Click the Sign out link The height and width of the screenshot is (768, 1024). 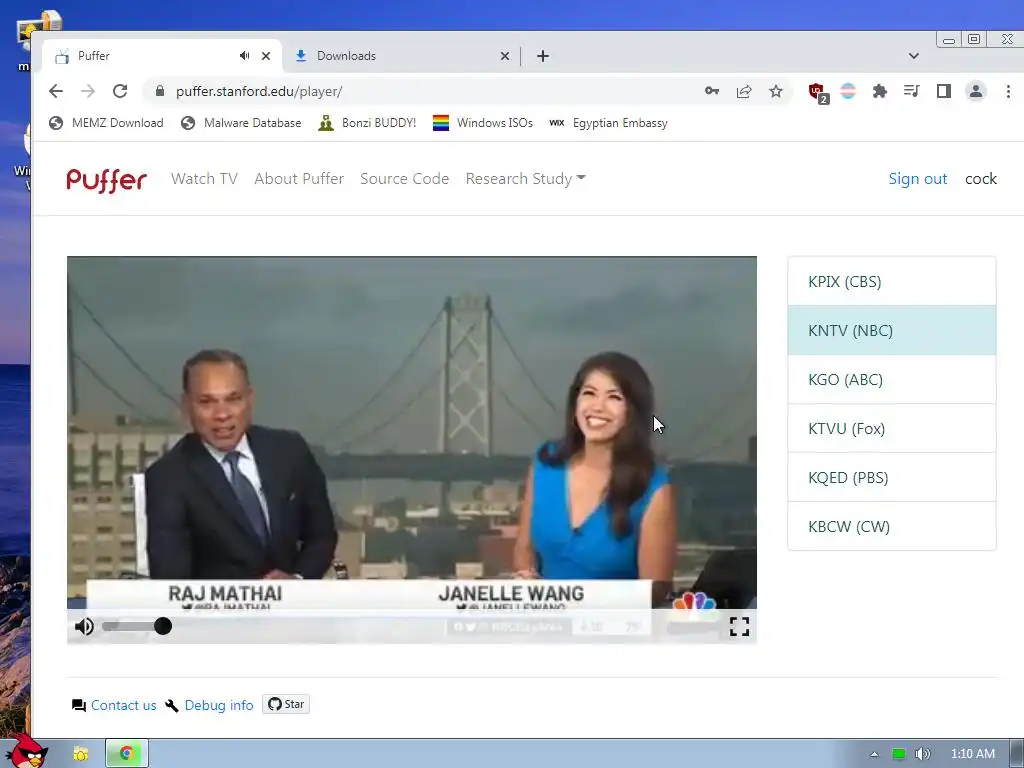pyautogui.click(x=918, y=178)
